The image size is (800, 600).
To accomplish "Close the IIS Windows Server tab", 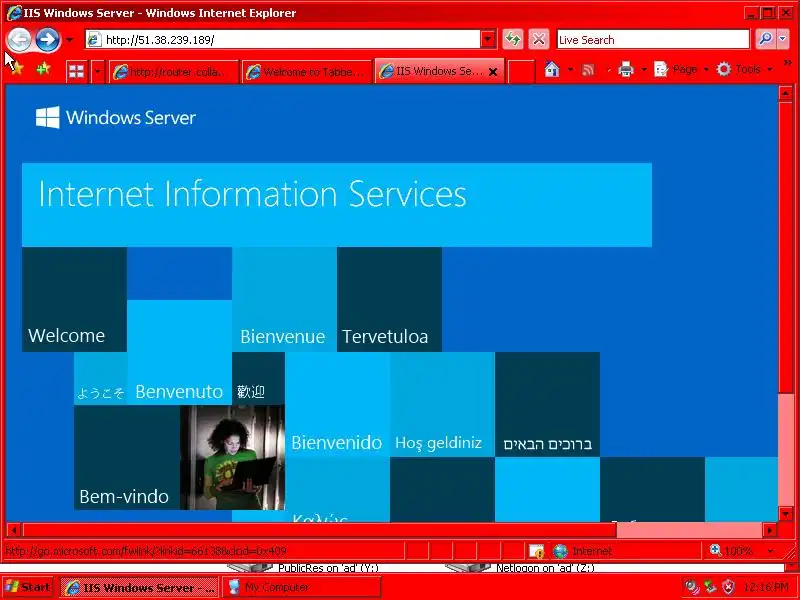I will [493, 72].
